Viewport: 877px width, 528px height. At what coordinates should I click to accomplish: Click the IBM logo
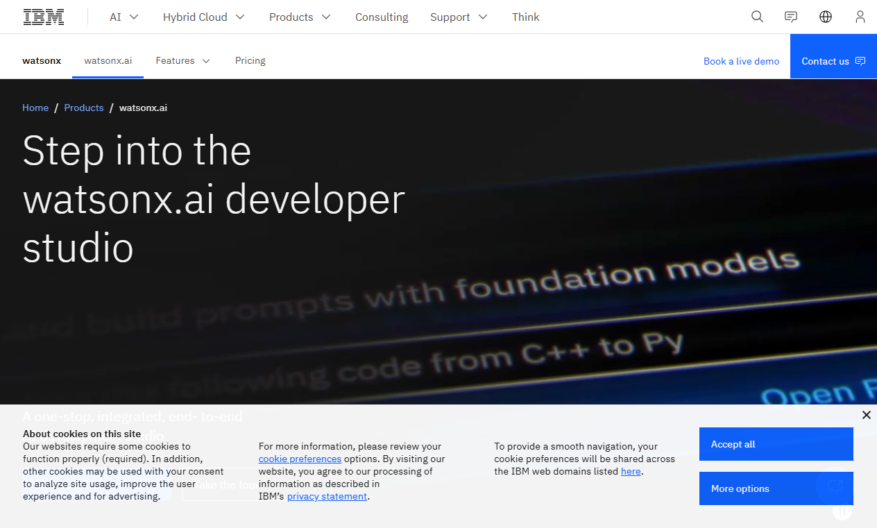44,17
